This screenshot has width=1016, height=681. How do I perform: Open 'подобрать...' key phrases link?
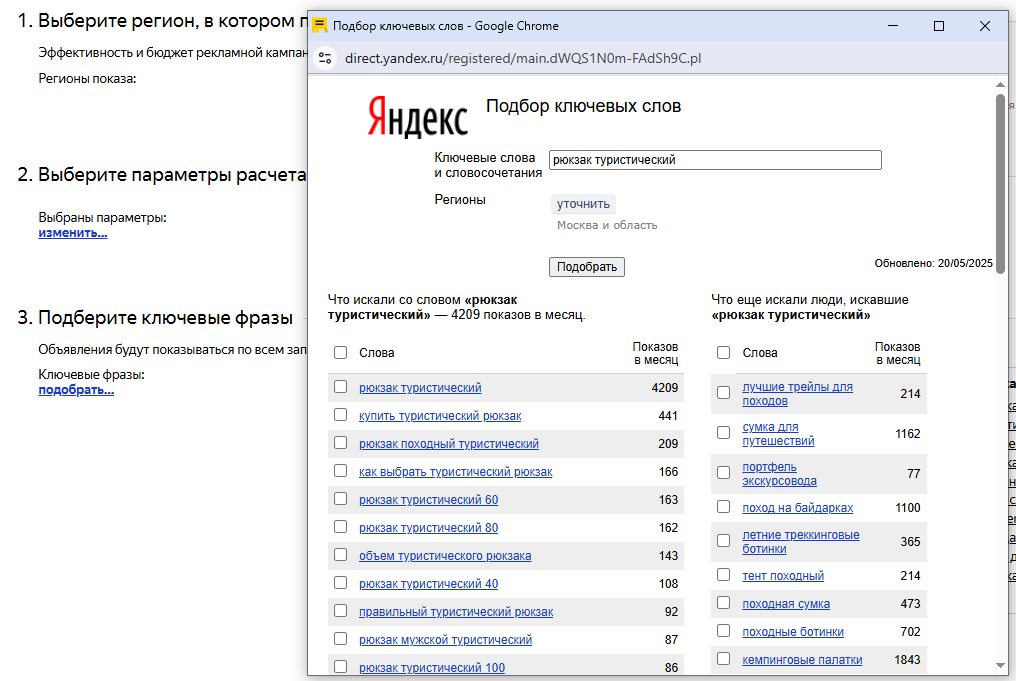(x=76, y=390)
